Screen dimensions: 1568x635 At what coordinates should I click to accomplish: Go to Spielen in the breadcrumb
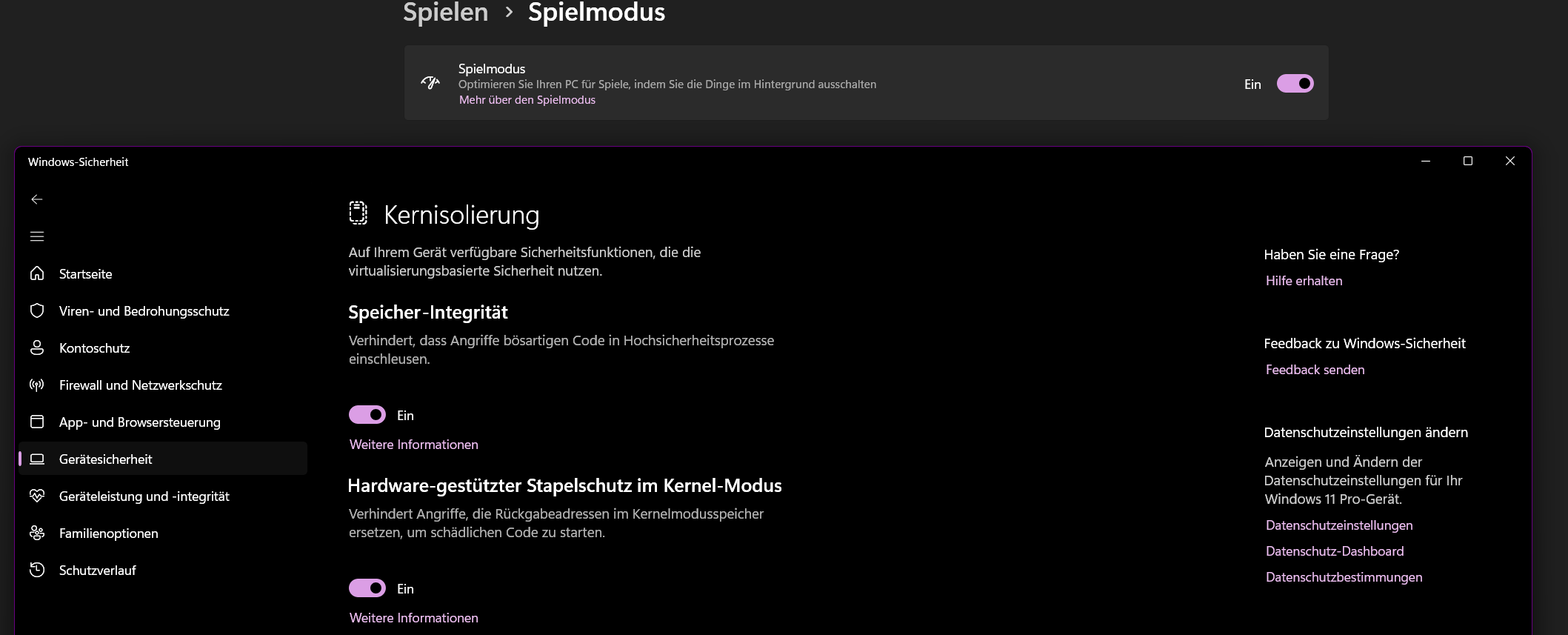click(x=446, y=13)
